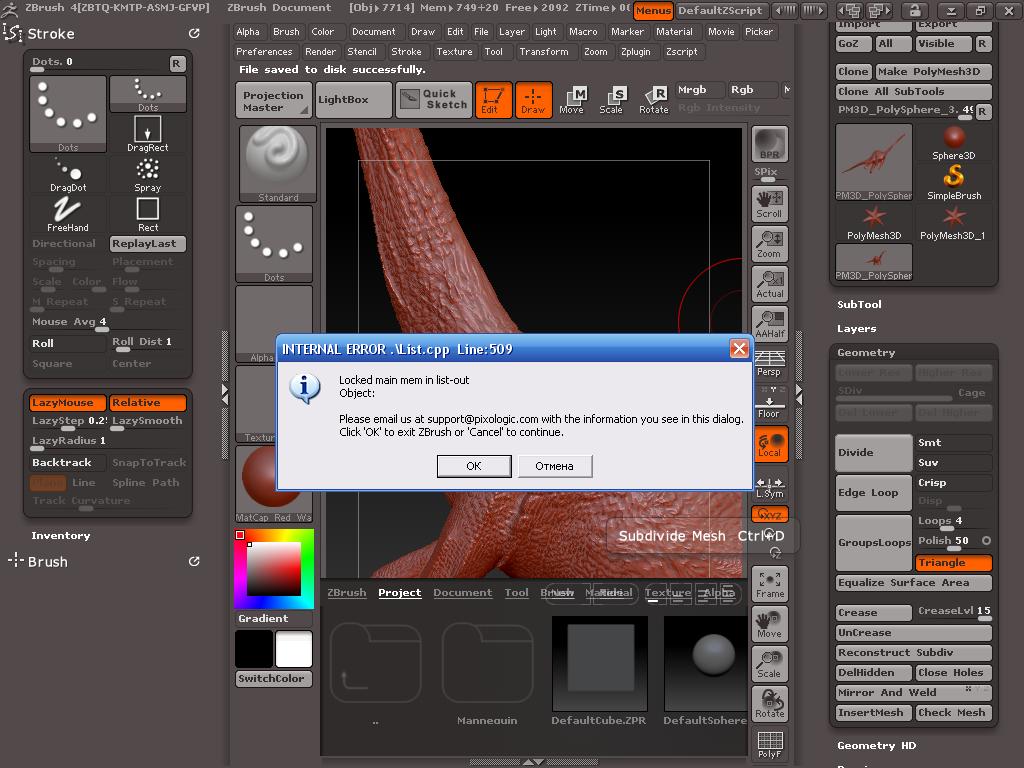This screenshot has width=1024, height=768.
Task: Click the right shelf Move icon
Action: [769, 624]
